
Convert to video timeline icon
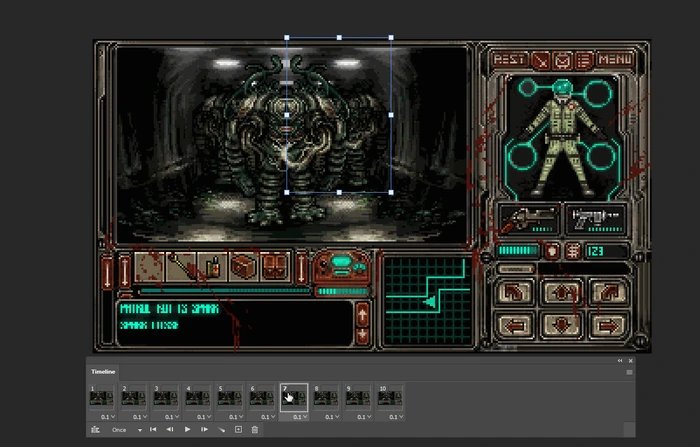[95, 429]
